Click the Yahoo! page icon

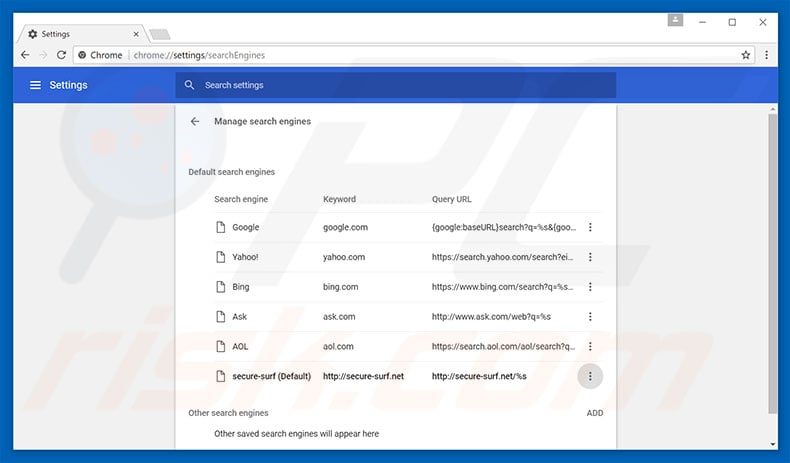[220, 257]
